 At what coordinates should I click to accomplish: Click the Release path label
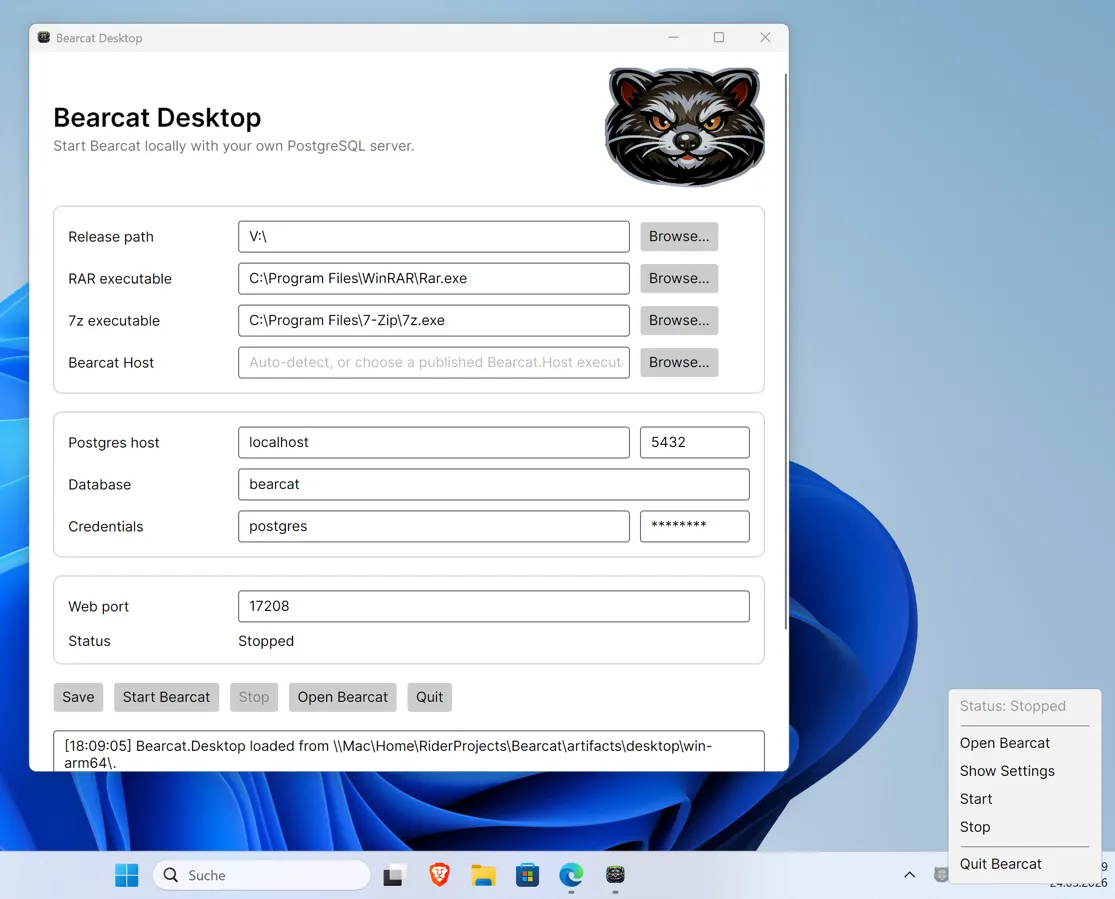[x=111, y=237]
